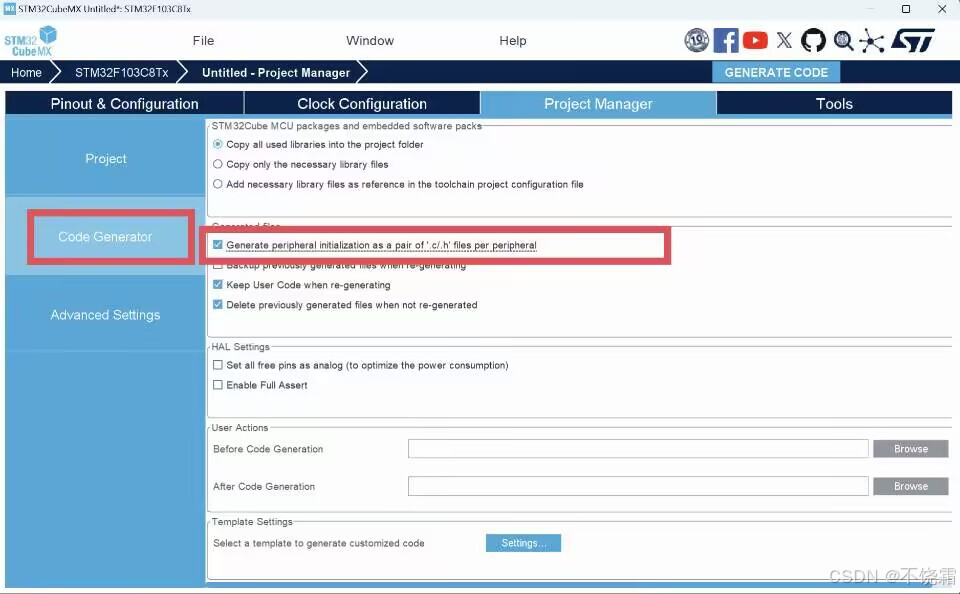
Task: Select 'Add necessary library files as reference' option
Action: (217, 184)
